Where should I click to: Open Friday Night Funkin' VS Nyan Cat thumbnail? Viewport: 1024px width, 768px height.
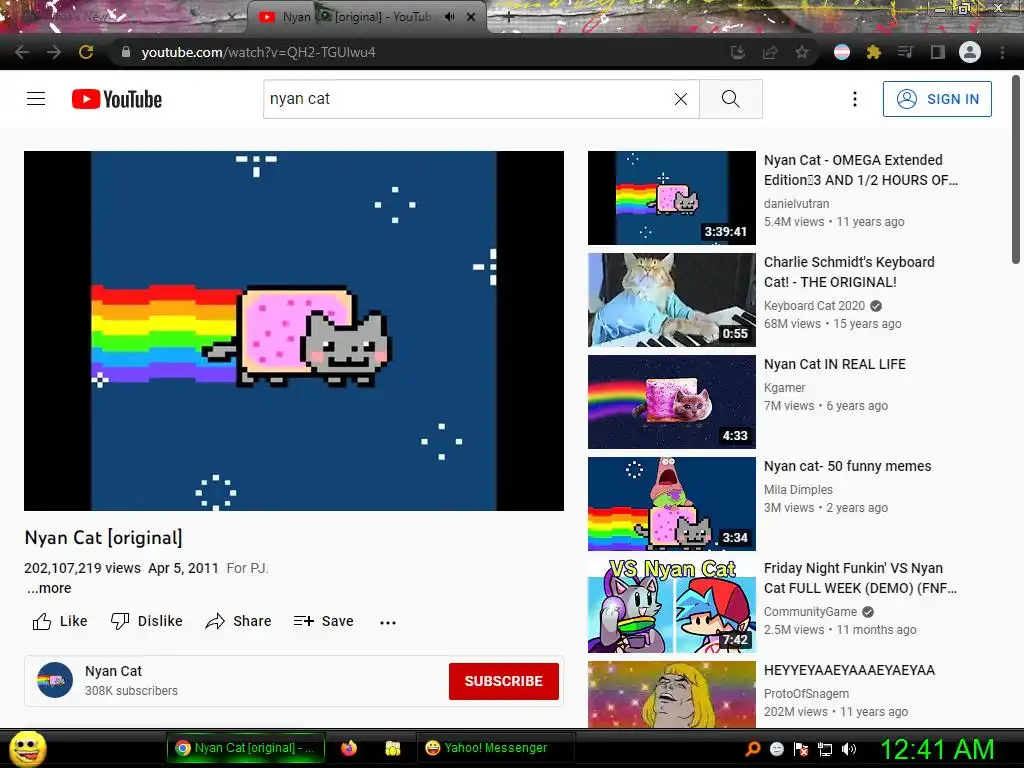point(671,605)
